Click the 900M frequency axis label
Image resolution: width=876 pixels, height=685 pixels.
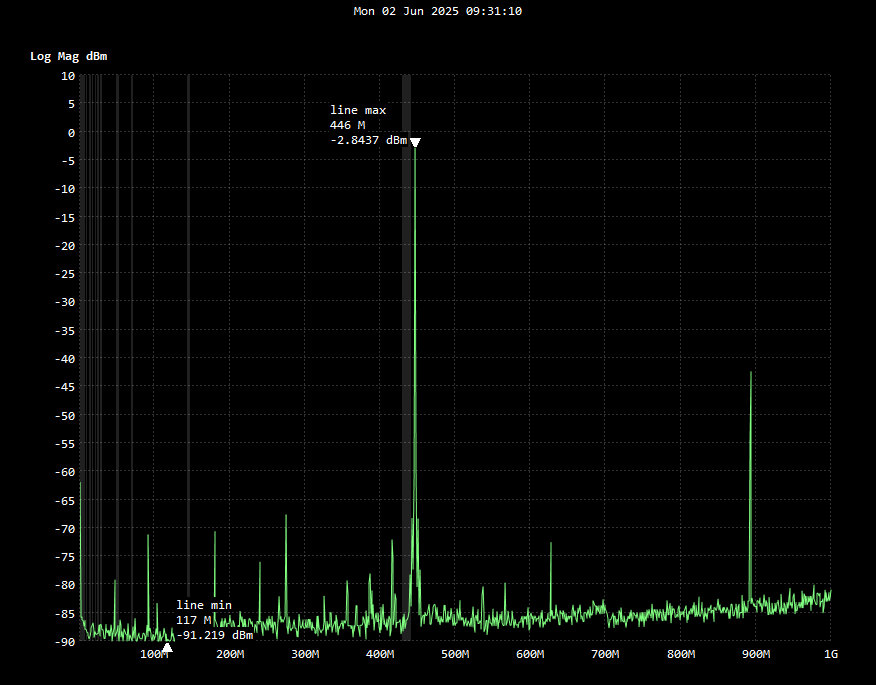point(756,654)
